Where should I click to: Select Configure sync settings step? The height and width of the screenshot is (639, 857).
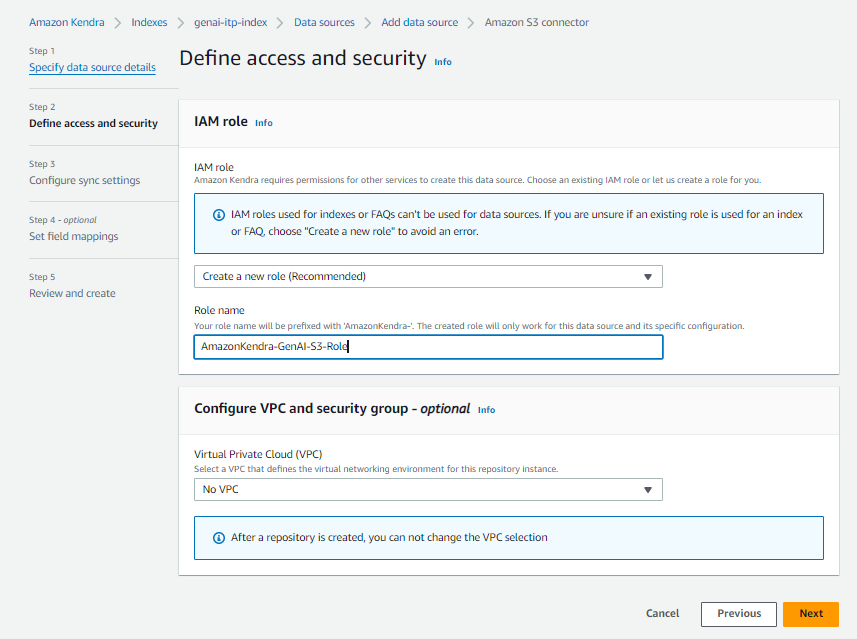84,180
